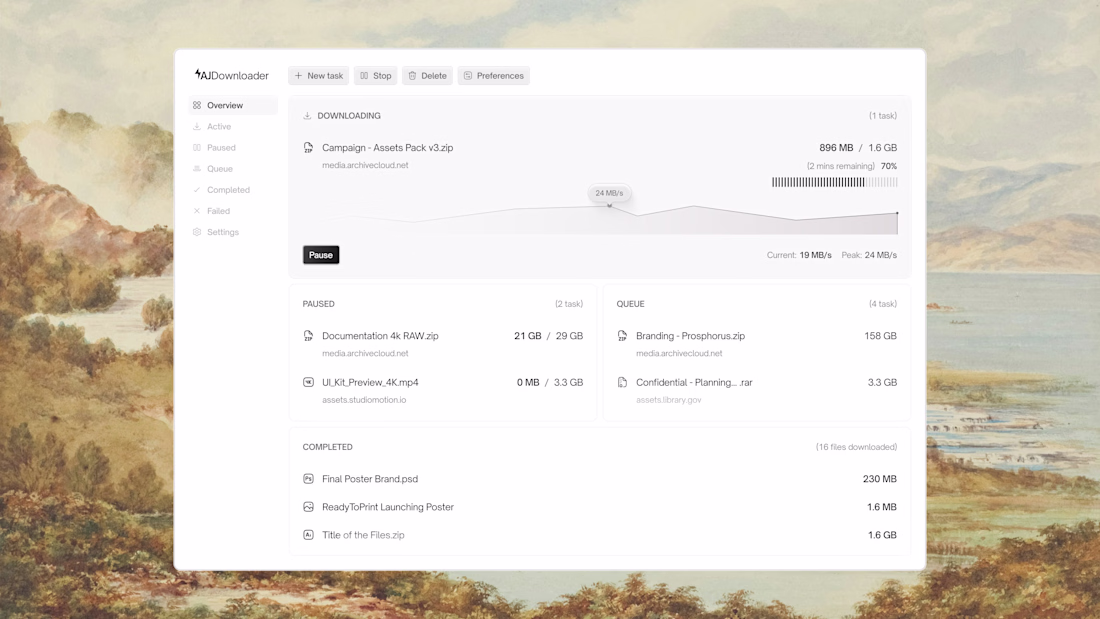Click the '(1 task)' downloading count
The image size is (1100, 619).
pyautogui.click(x=883, y=116)
